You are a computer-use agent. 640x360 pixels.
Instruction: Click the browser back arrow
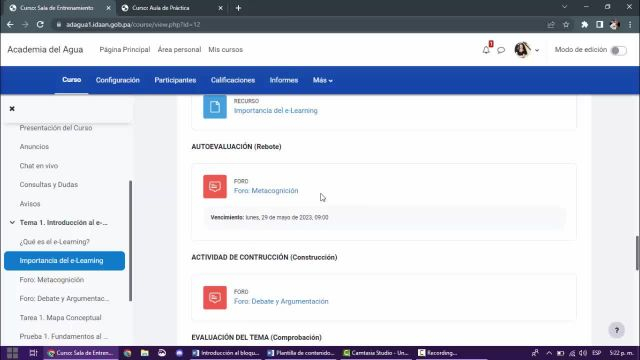point(10,24)
